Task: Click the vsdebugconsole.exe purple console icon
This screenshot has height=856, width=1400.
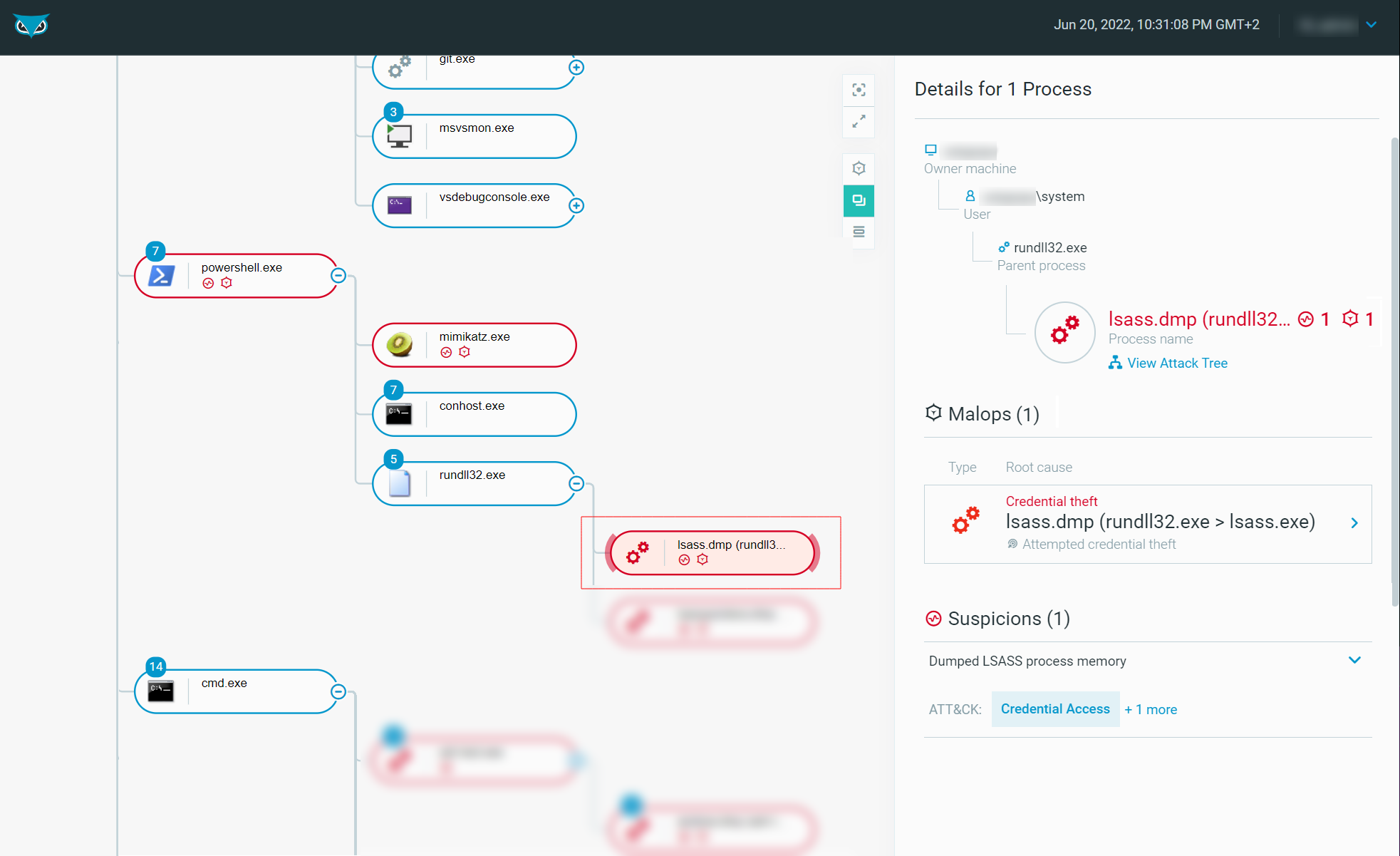Action: point(399,205)
